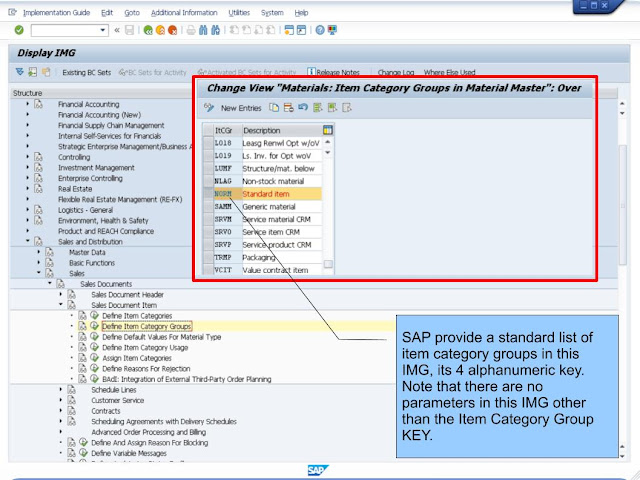Select the row selector for SAMM

[208, 207]
